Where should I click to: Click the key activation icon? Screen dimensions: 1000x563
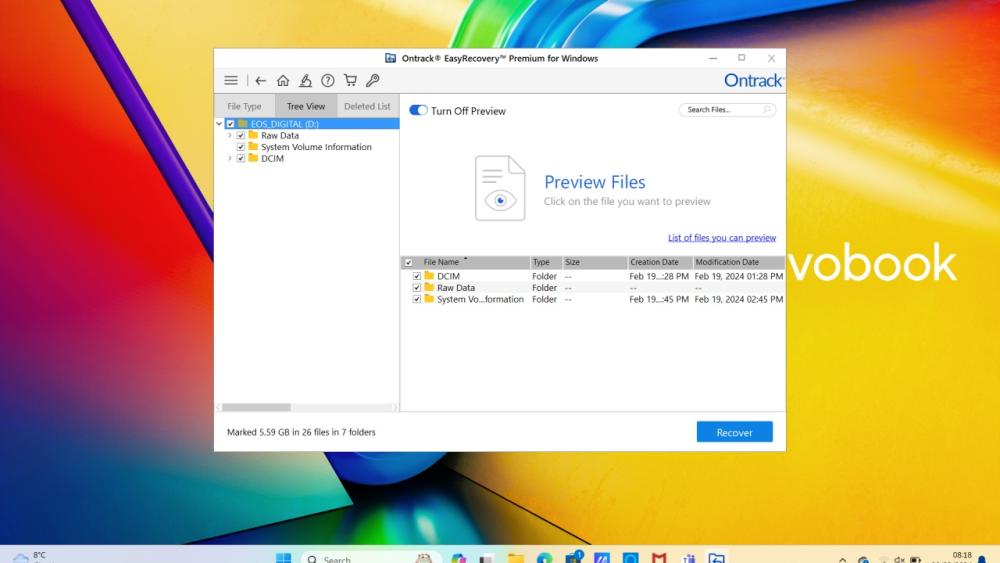click(x=372, y=81)
